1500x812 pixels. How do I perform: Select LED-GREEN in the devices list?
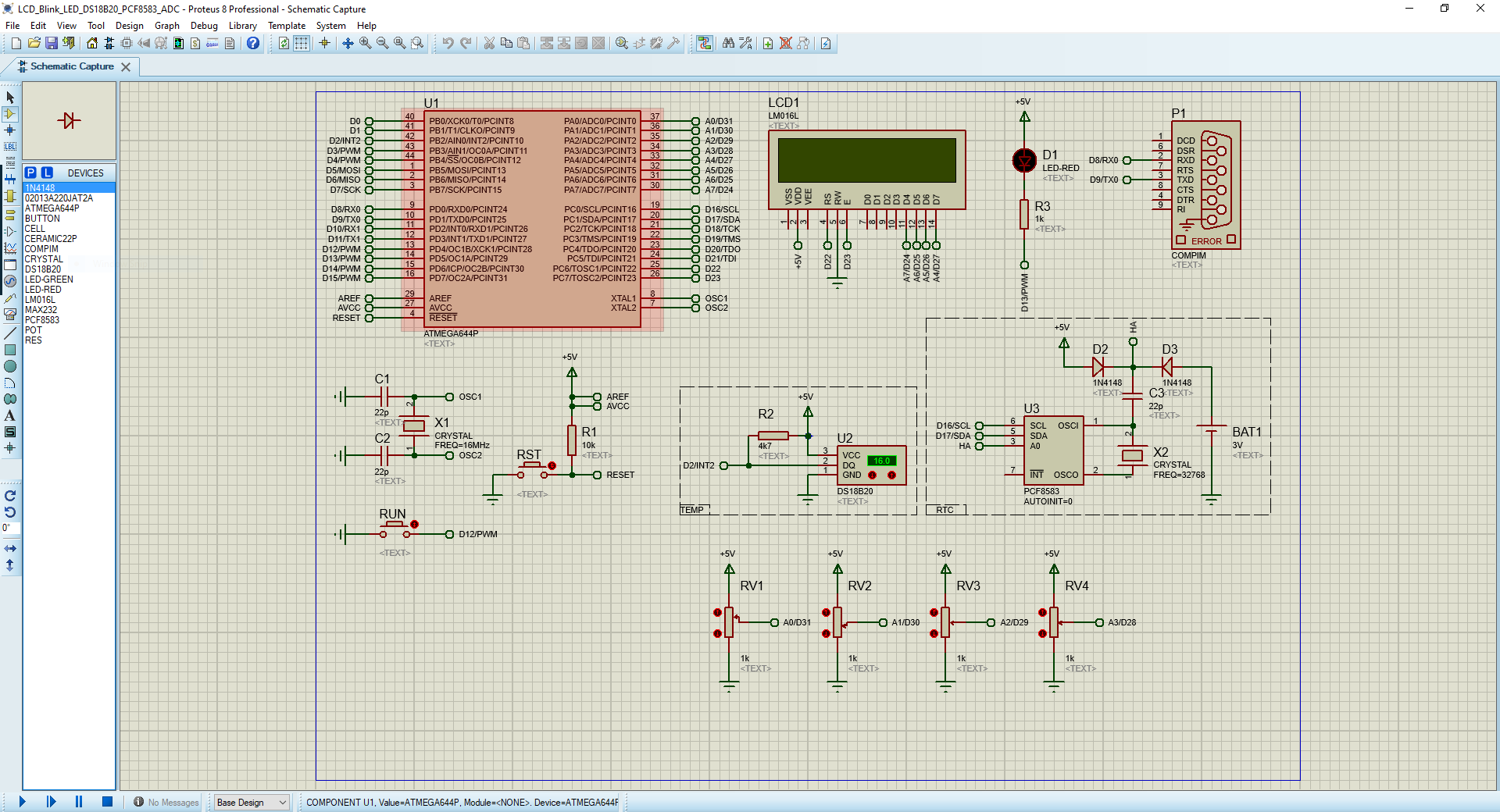coord(69,280)
